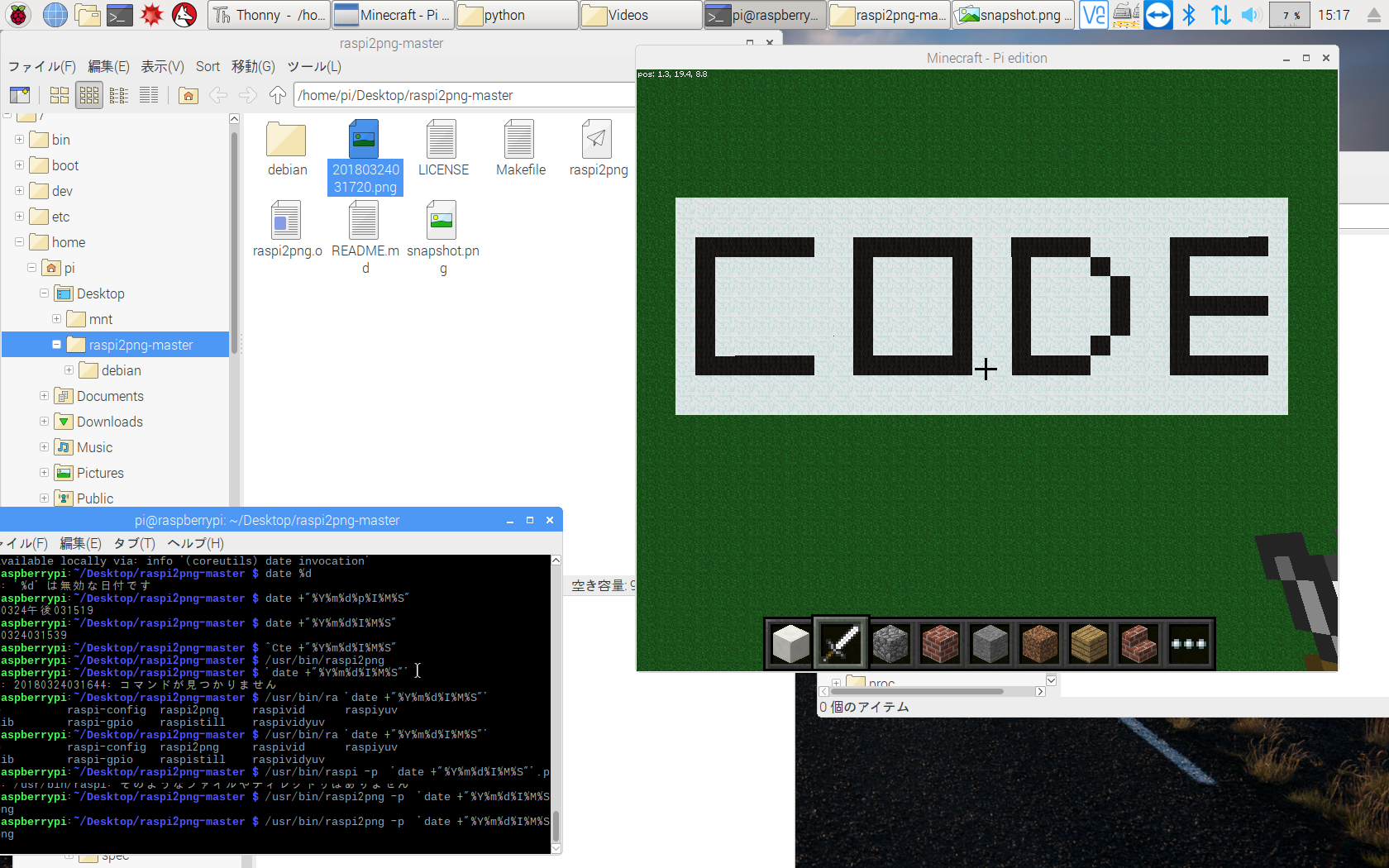Switch to thumbnail view in file manager
Screen dimensions: 1389x868
[x=89, y=95]
